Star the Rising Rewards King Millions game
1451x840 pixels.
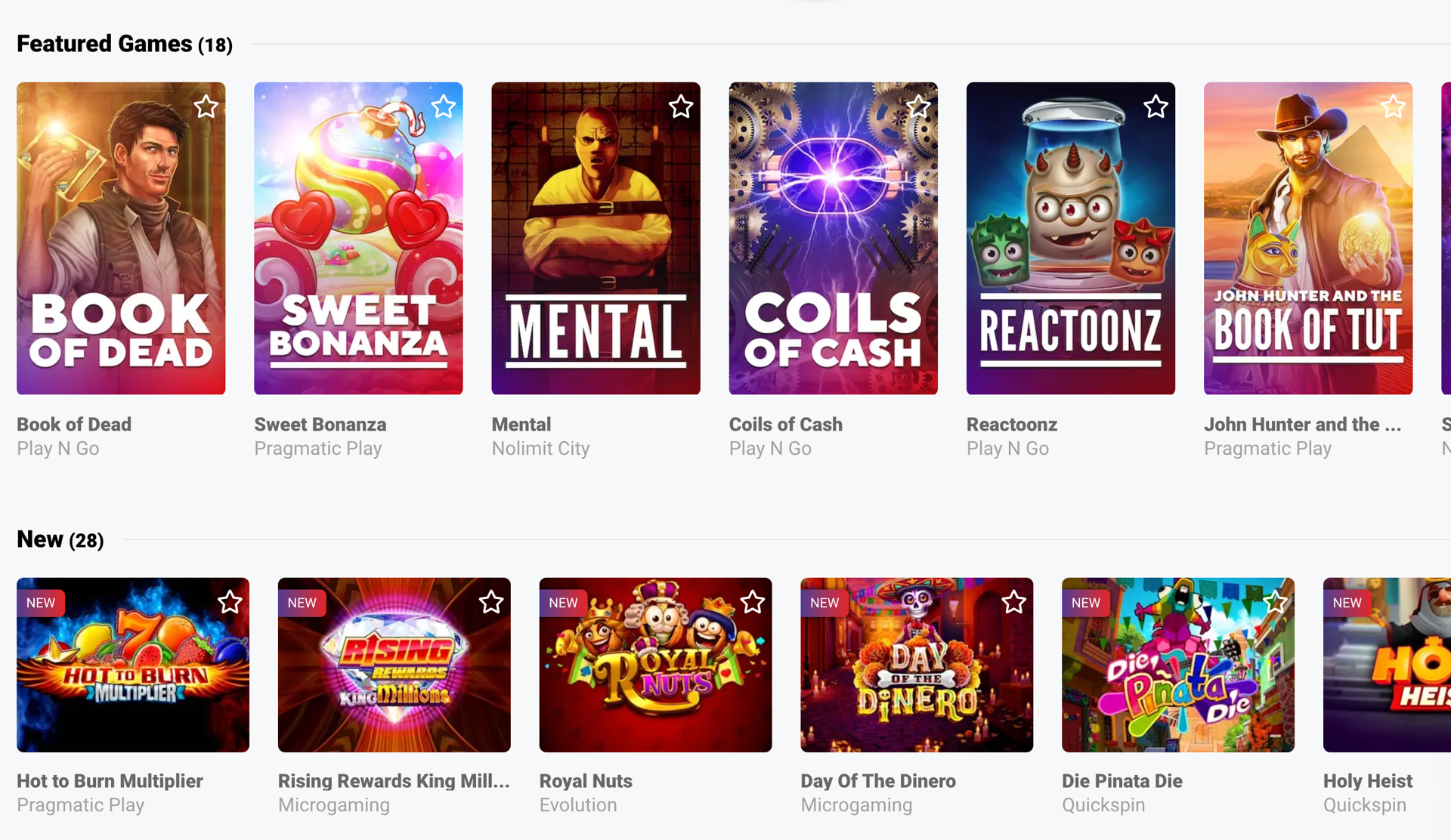(491, 602)
